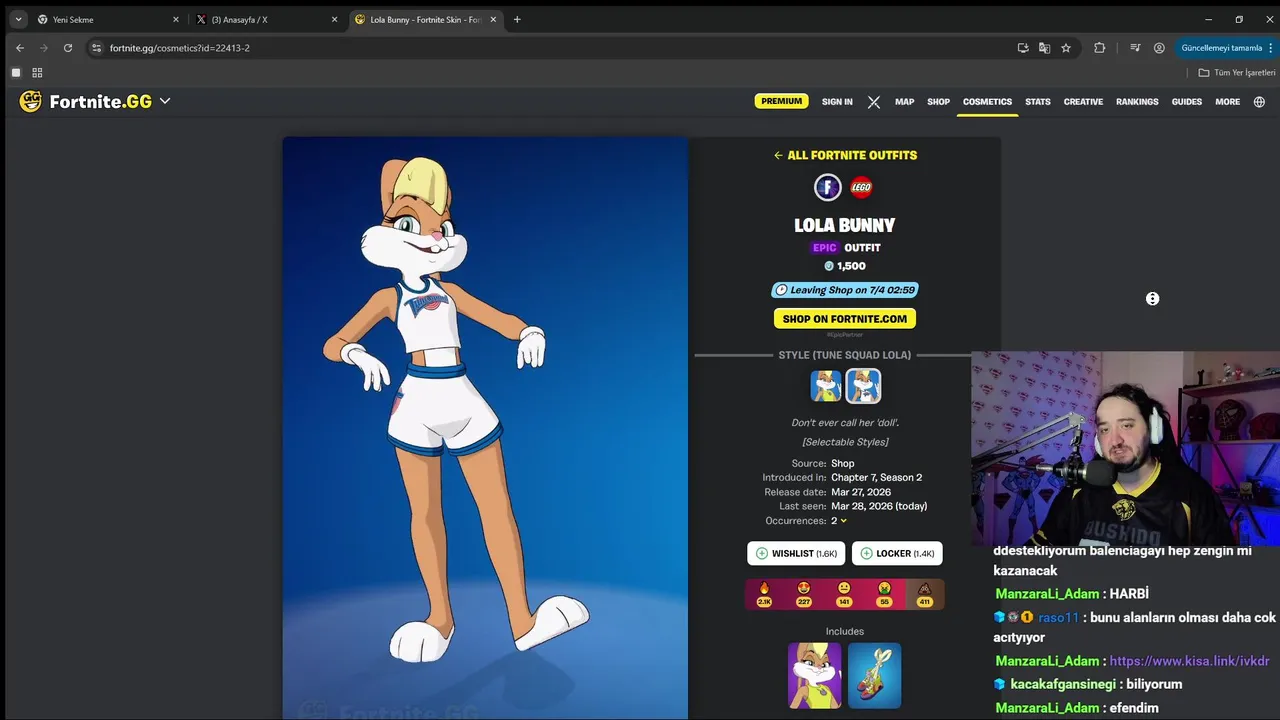Screen dimensions: 1280x720
Task: Open the STATS menu item
Action: point(1038,102)
